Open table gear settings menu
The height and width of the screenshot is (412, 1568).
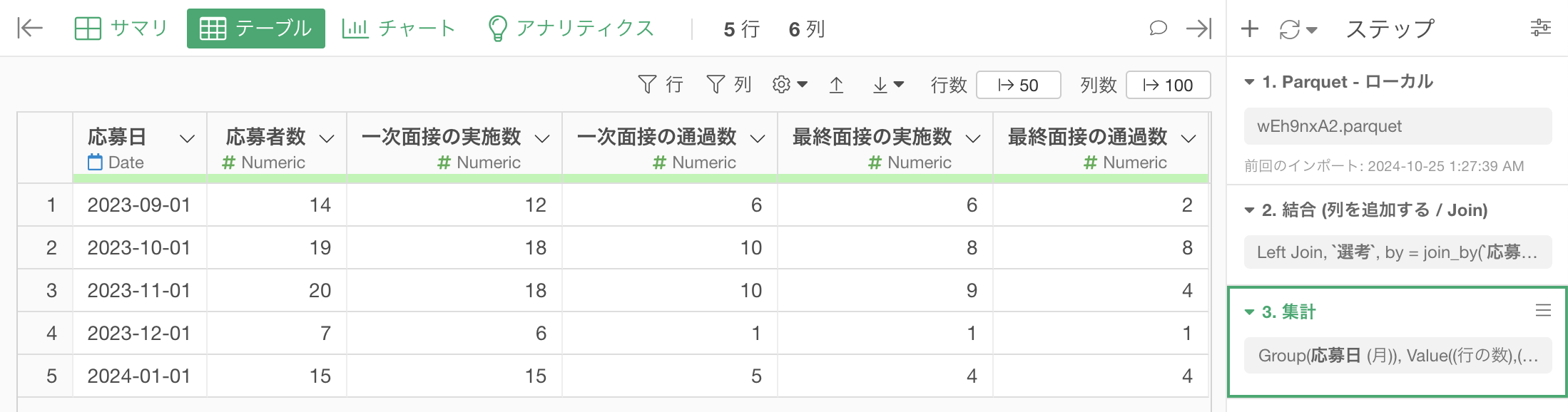789,85
